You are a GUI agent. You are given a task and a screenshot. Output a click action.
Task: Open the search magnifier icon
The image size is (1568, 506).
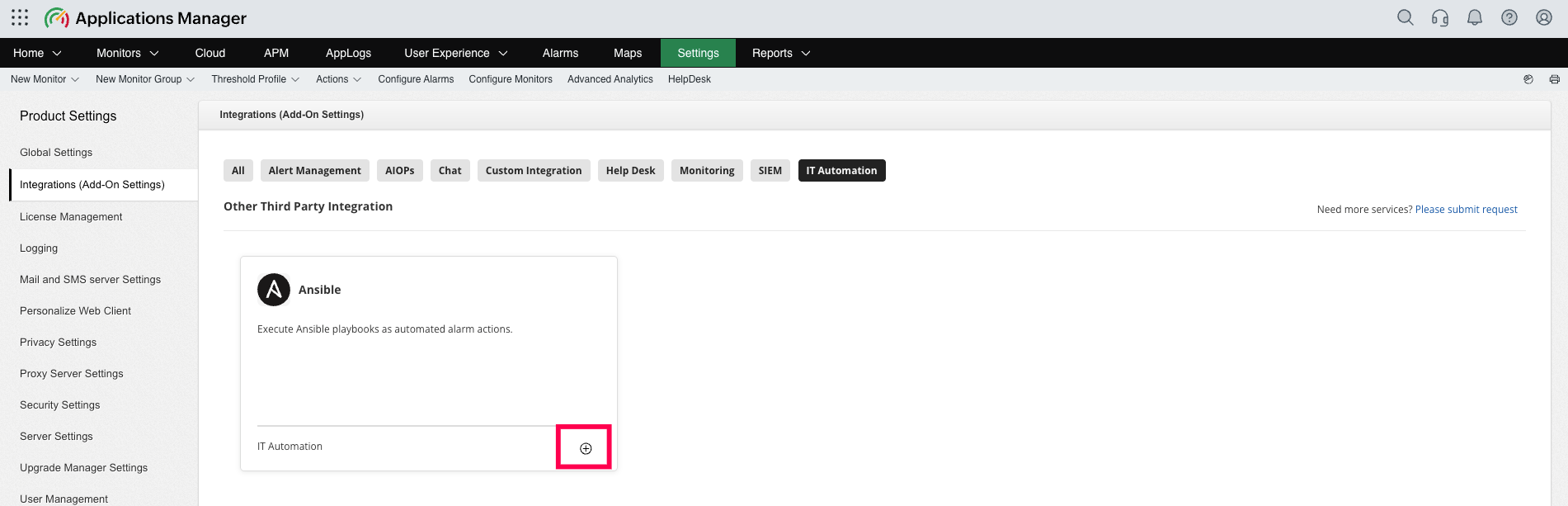(x=1406, y=17)
